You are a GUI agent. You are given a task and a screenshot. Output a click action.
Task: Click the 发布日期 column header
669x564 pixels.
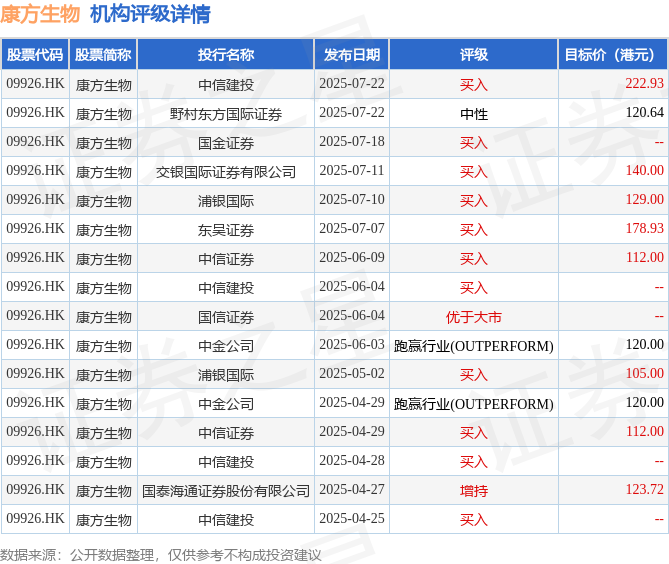click(352, 55)
